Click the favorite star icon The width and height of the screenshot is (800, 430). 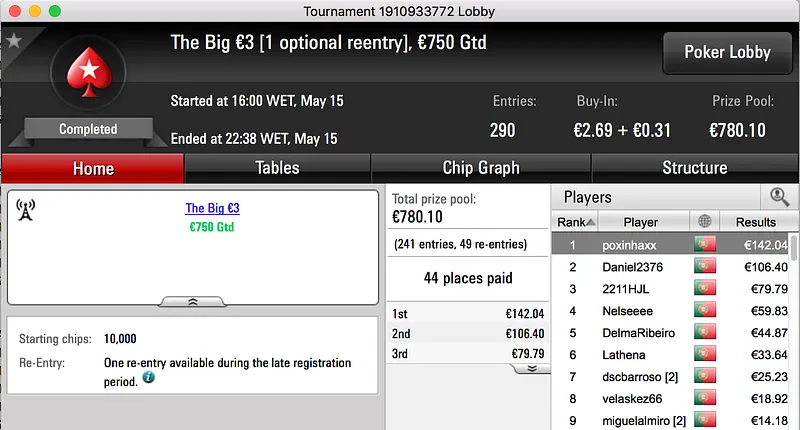[14, 41]
